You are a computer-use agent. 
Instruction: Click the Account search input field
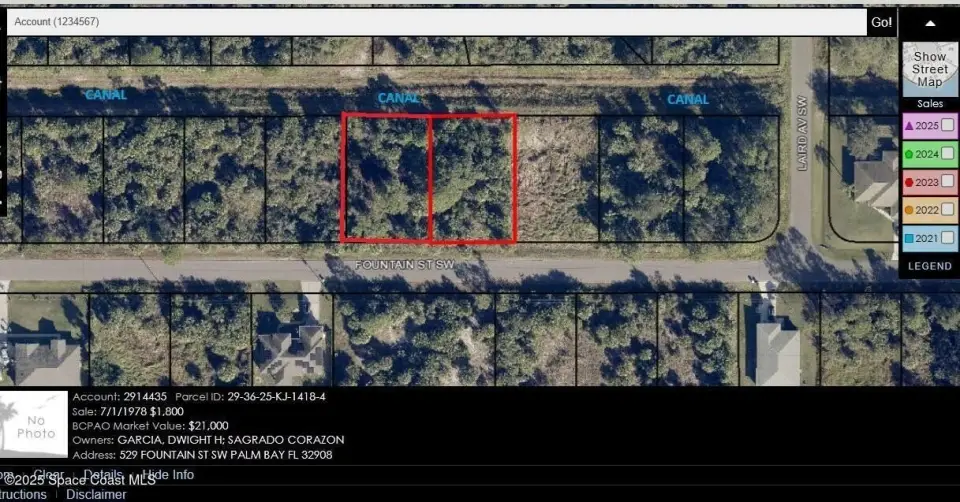[x=436, y=22]
